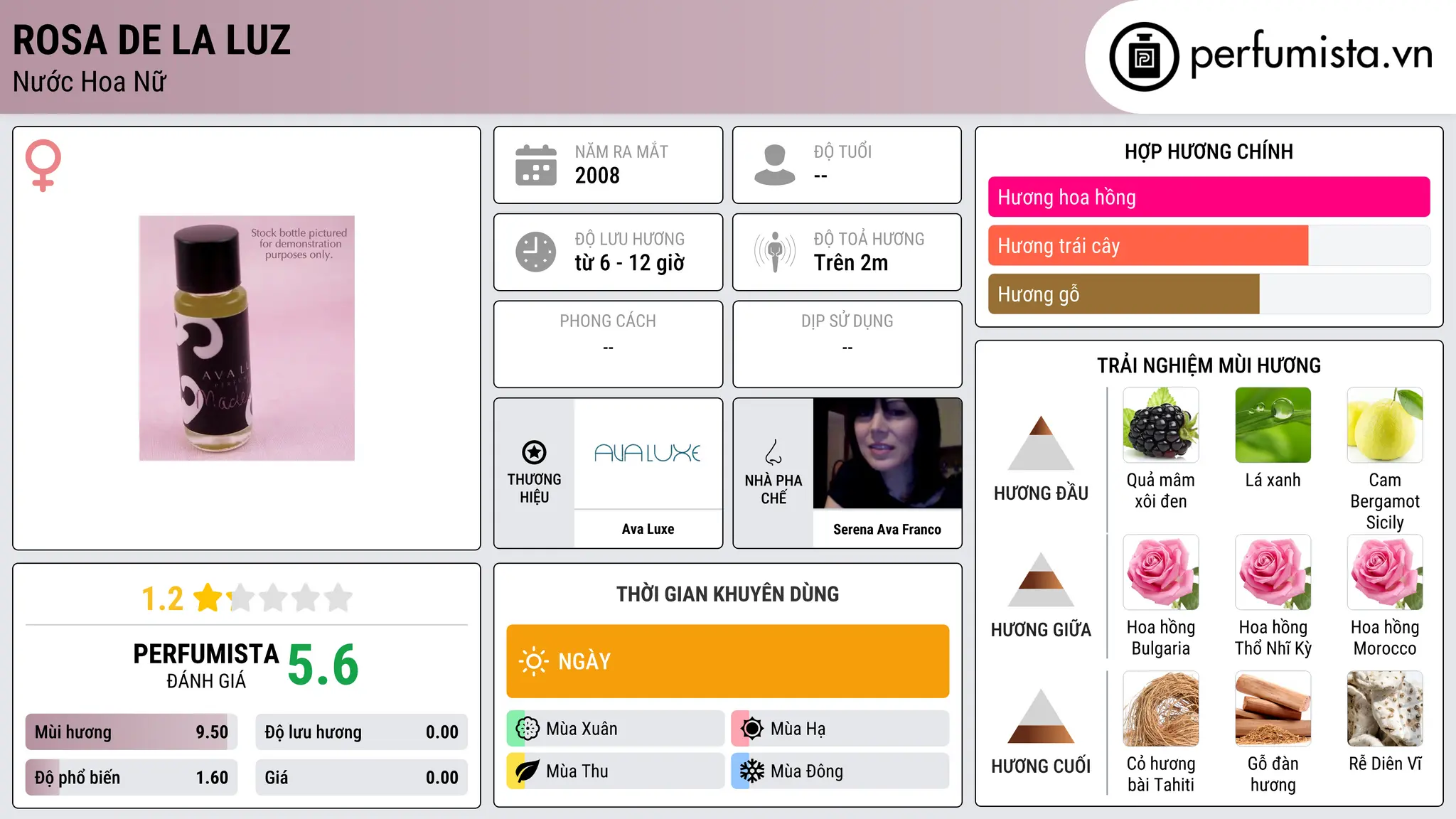The height and width of the screenshot is (819, 1456).
Task: Click the Hương hoa hồng accord bar
Action: [x=1209, y=197]
